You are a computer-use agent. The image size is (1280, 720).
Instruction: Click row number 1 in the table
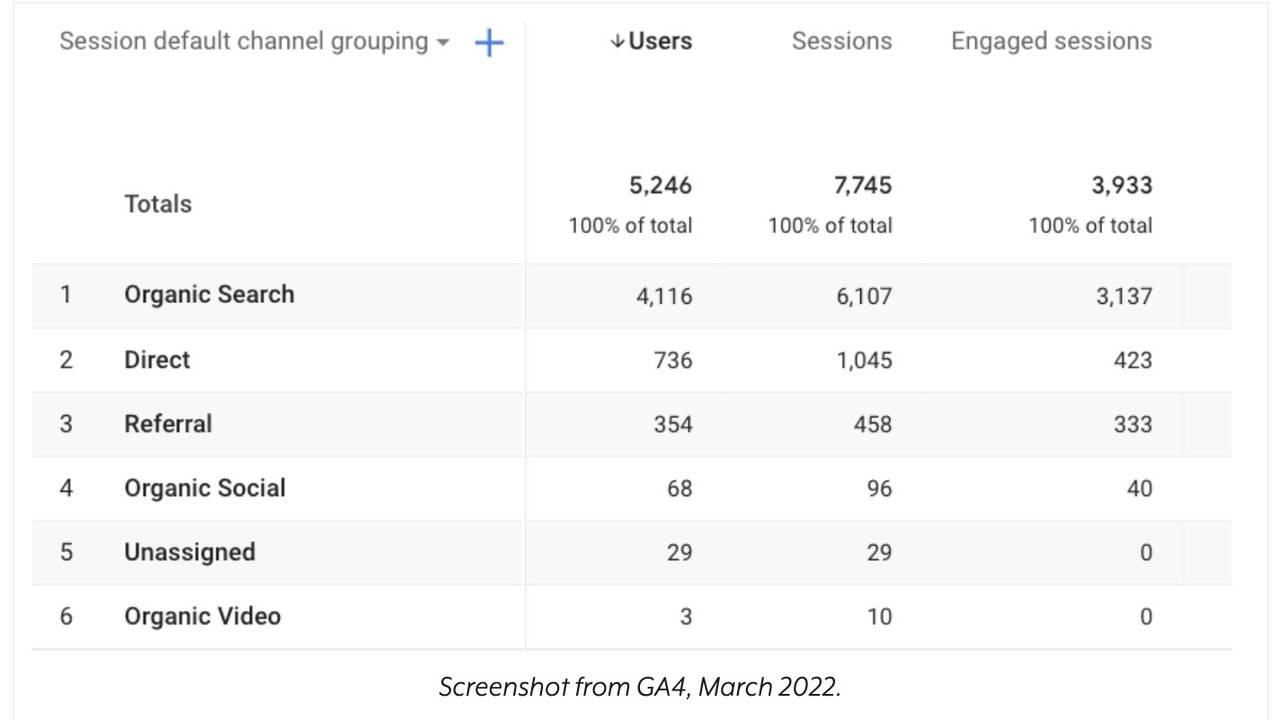(x=66, y=294)
